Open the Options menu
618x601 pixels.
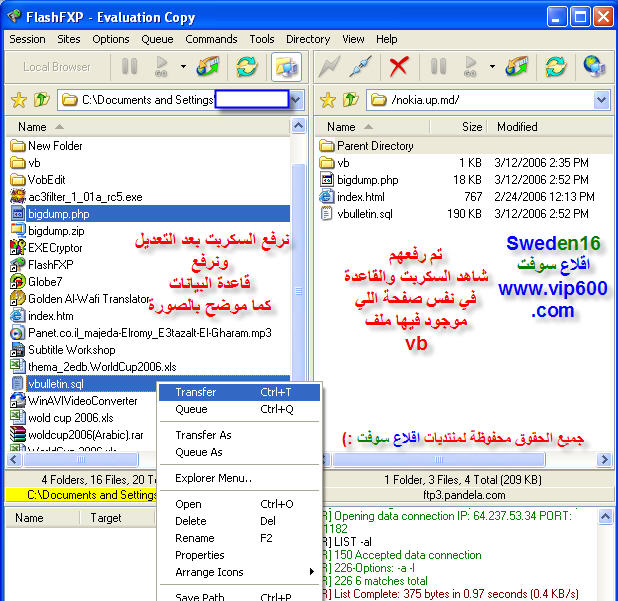111,39
